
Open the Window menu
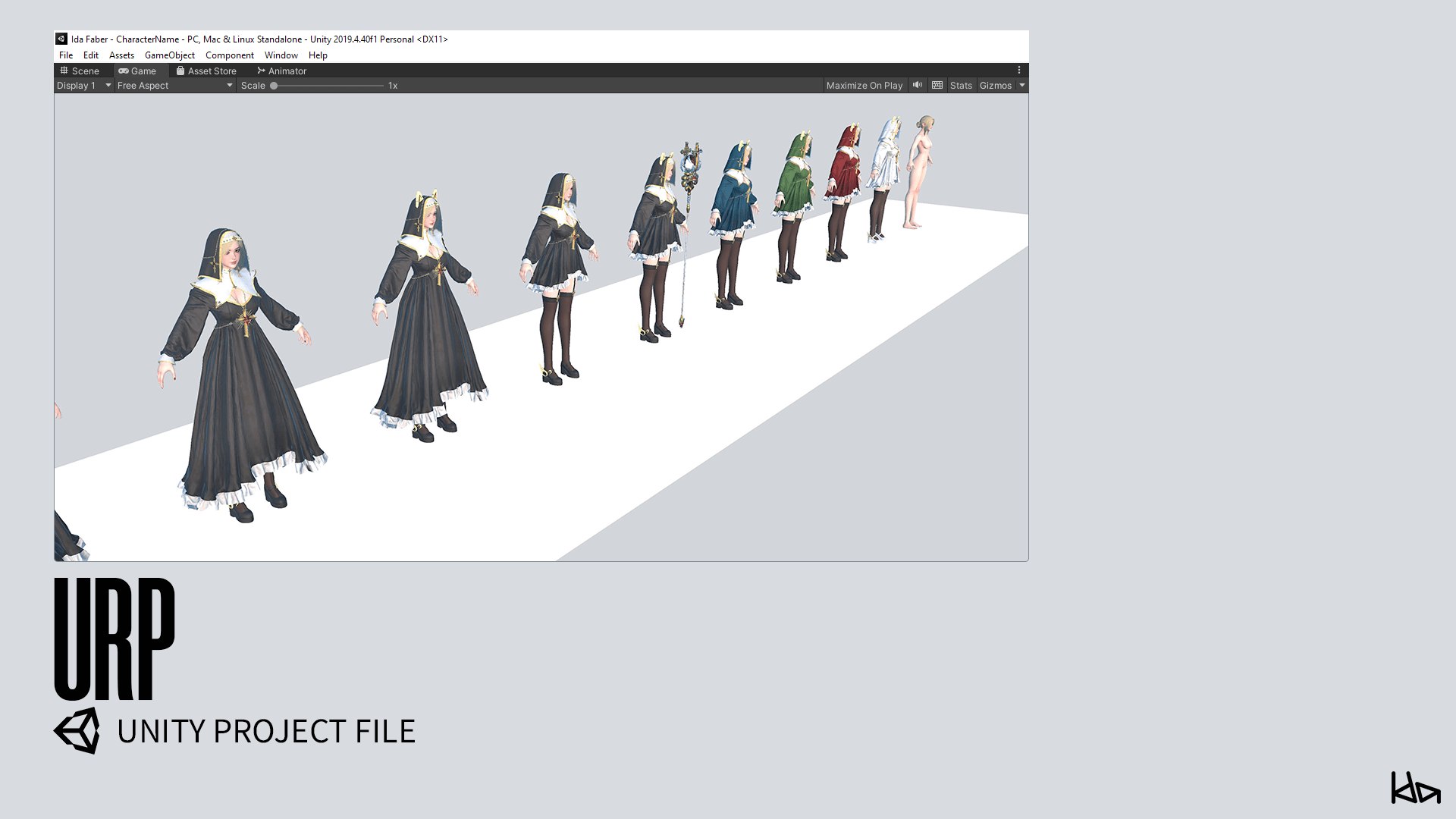(281, 55)
